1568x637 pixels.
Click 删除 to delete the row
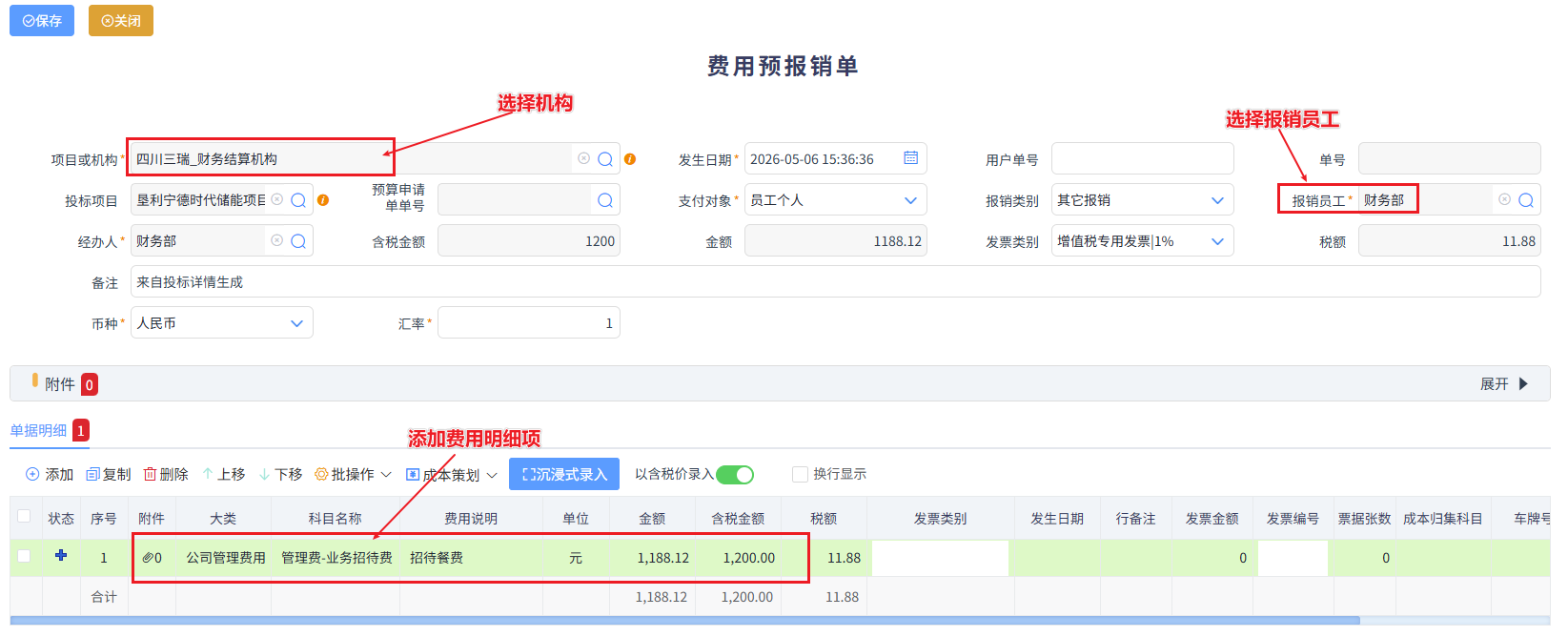(x=166, y=474)
